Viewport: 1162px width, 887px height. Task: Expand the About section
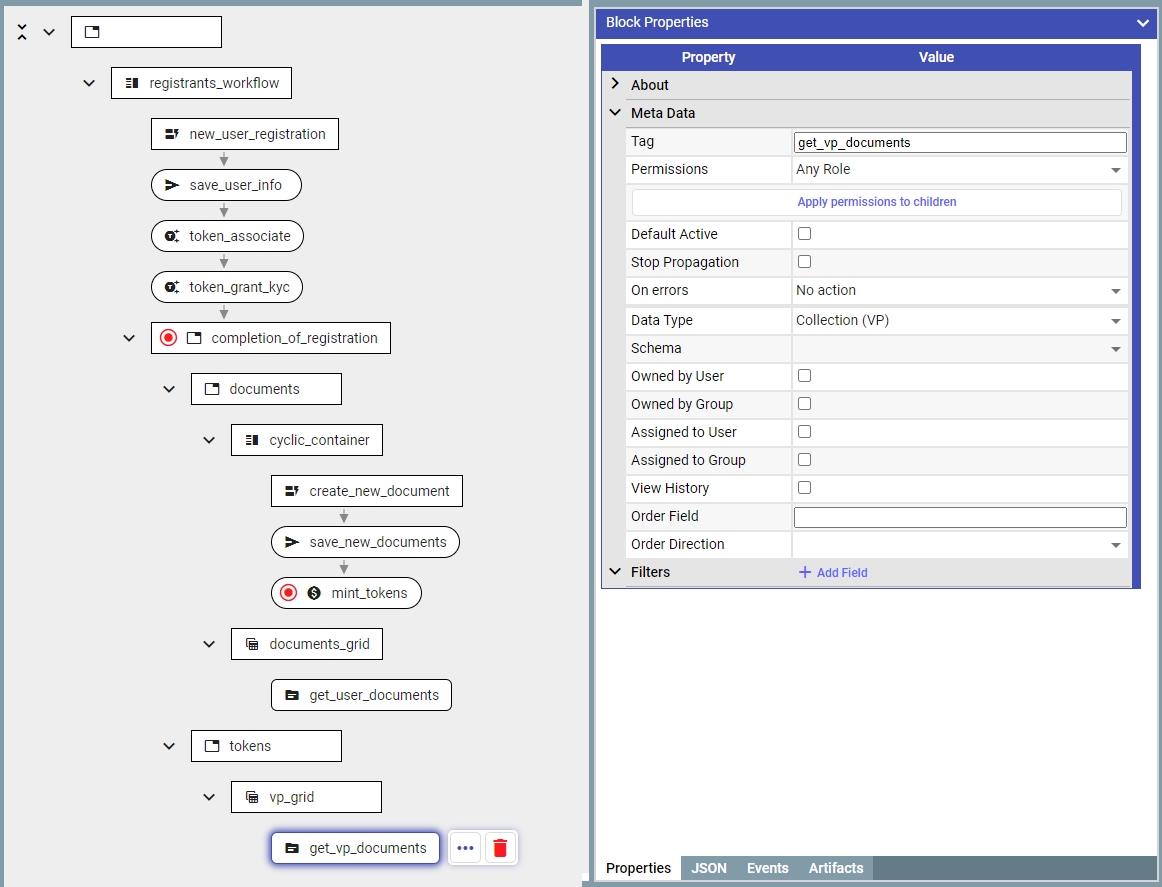(615, 85)
